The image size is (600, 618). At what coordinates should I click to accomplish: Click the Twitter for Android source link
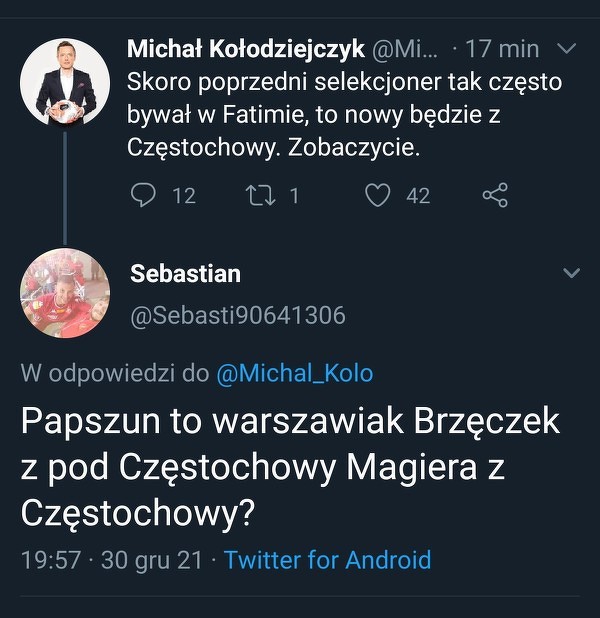327,560
